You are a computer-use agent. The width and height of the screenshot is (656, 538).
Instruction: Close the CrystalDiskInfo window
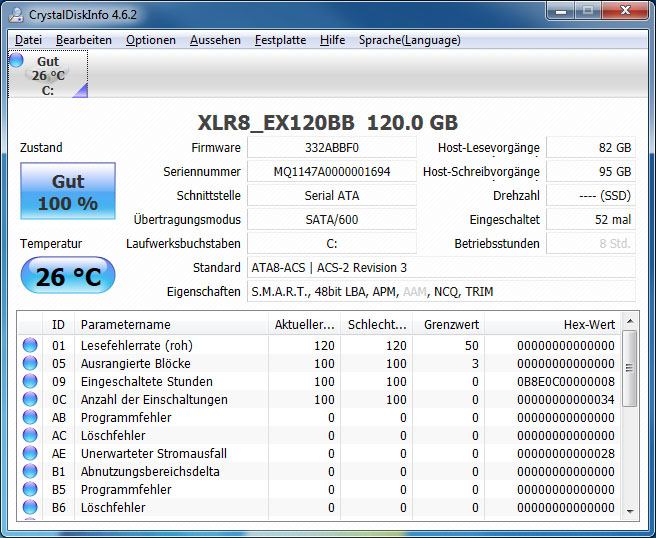click(625, 11)
